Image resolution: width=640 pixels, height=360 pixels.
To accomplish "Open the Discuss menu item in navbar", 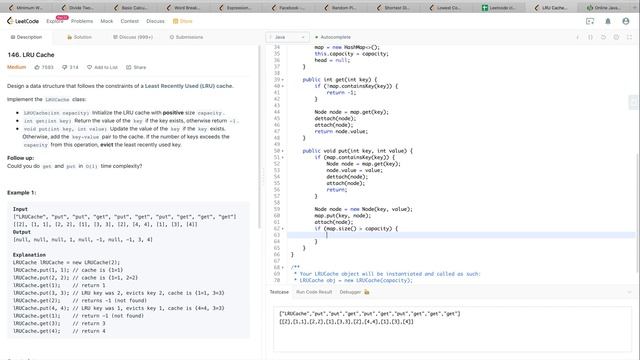I will (155, 21).
